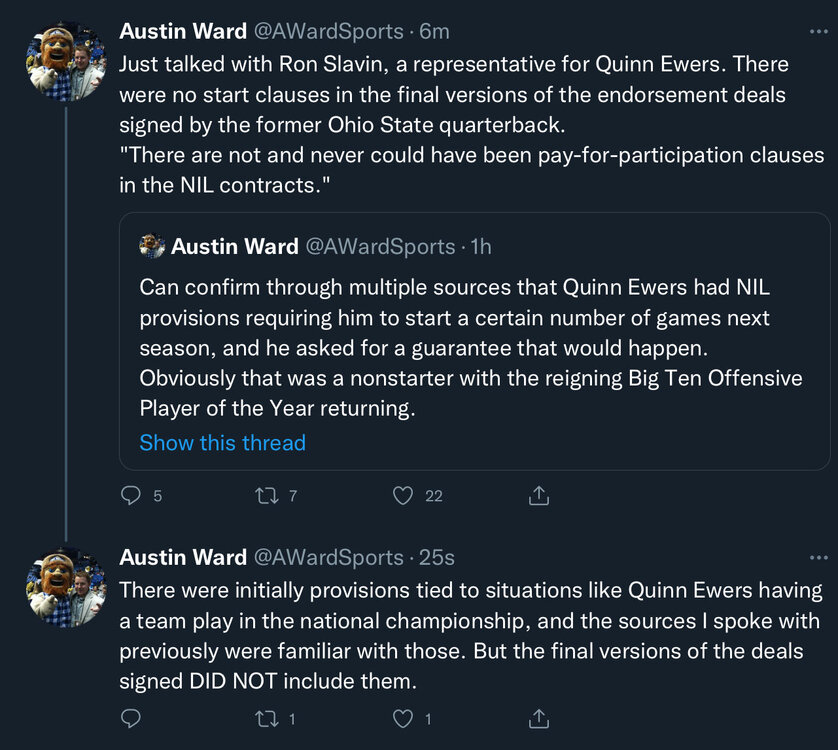Click the 6m timestamp on first tweet
This screenshot has width=838, height=750.
tap(434, 32)
